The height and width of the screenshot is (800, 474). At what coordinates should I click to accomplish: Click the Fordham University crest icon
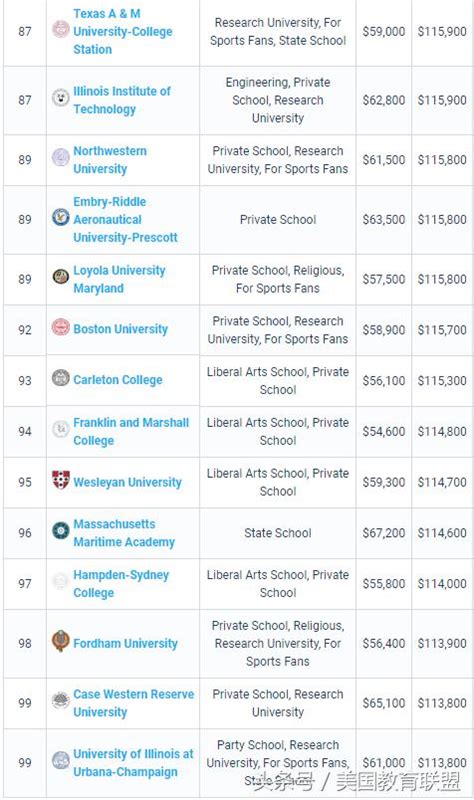61,641
